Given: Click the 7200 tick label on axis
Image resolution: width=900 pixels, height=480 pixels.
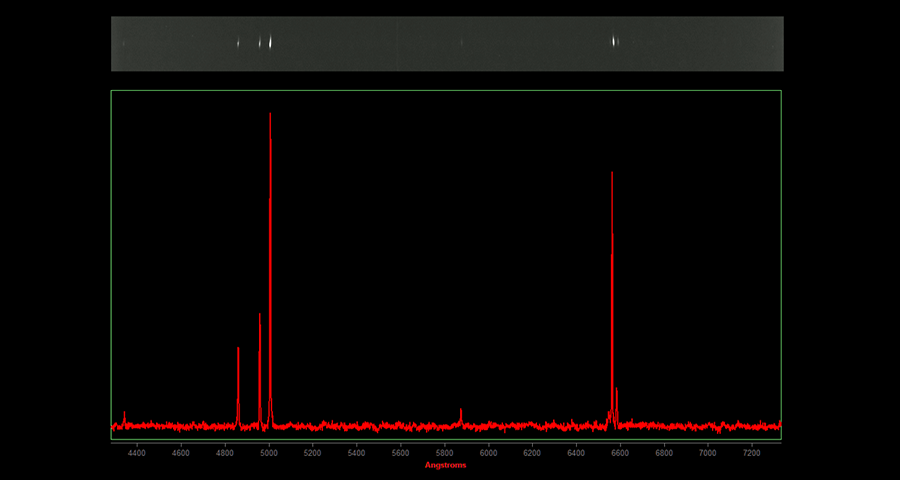Looking at the screenshot, I should click(752, 453).
